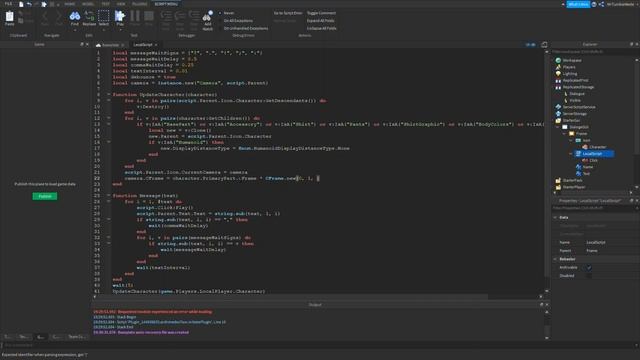Toggle the Archivable property checkbox
This screenshot has width=640, height=360.
tap(589, 267)
